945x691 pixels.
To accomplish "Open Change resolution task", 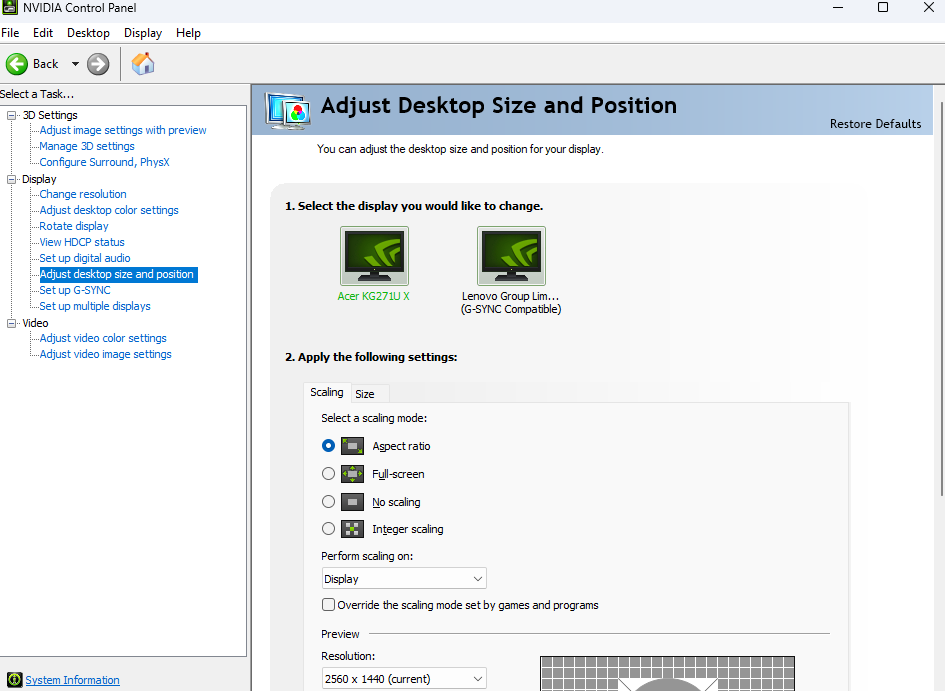I will pos(83,194).
